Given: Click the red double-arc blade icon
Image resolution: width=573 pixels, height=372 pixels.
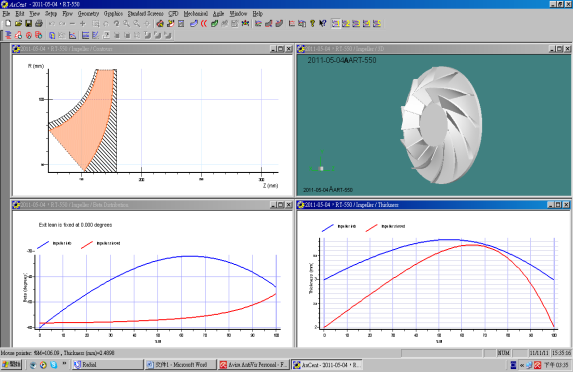Looking at the screenshot, I should point(204,24).
